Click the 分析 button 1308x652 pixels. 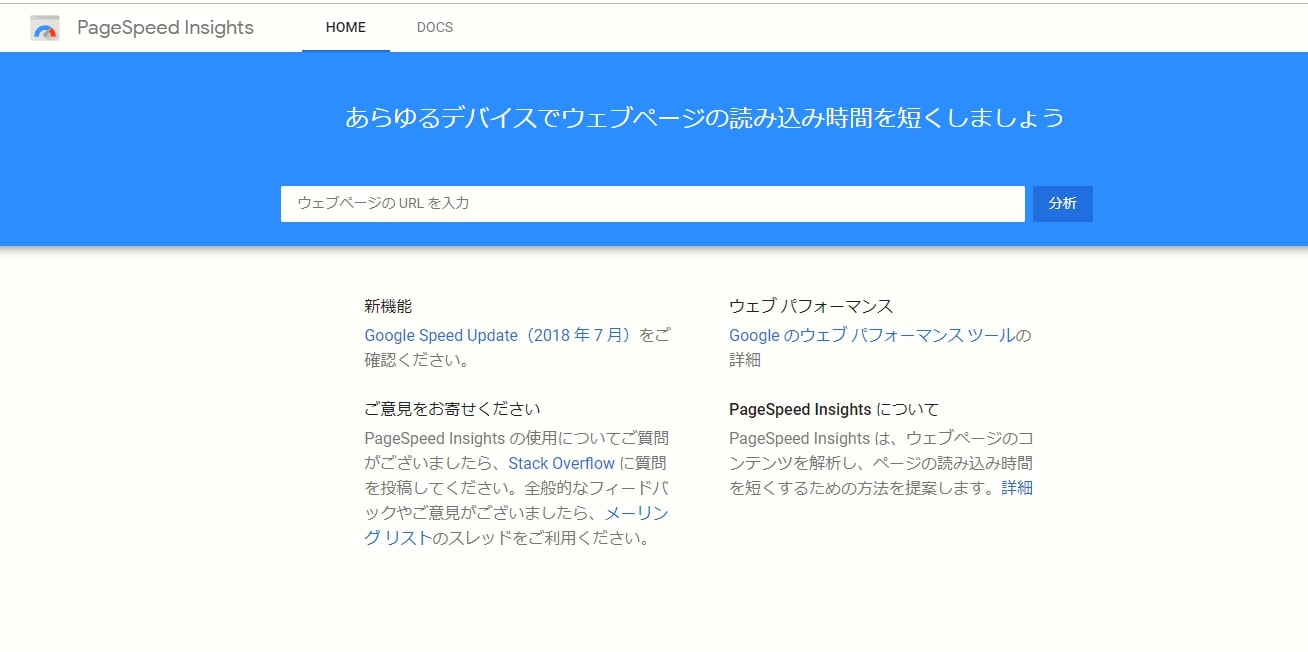tap(1063, 203)
